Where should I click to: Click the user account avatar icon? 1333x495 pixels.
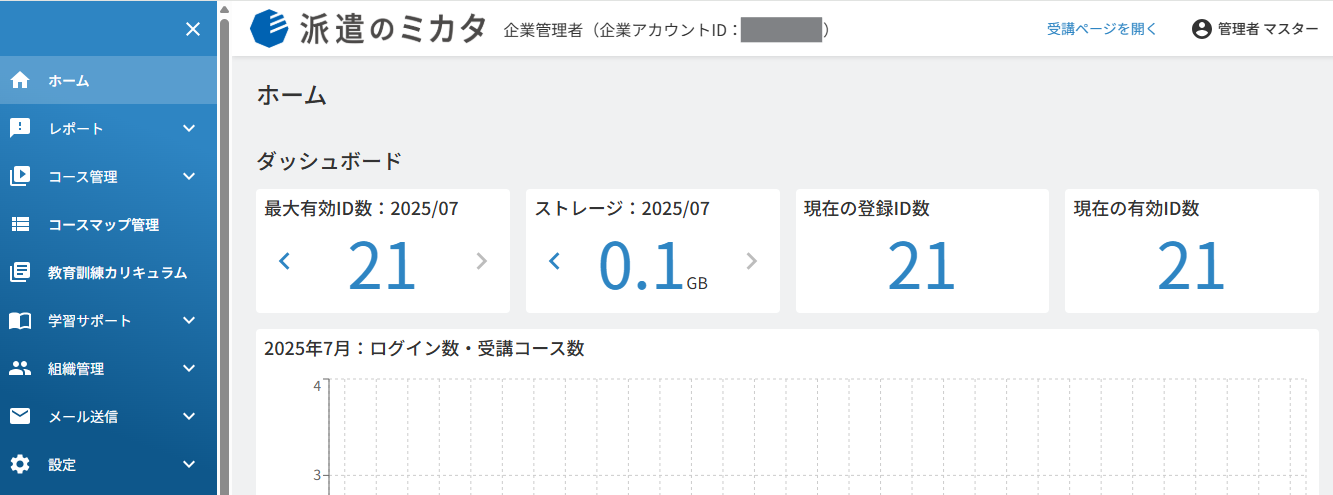pos(1202,29)
